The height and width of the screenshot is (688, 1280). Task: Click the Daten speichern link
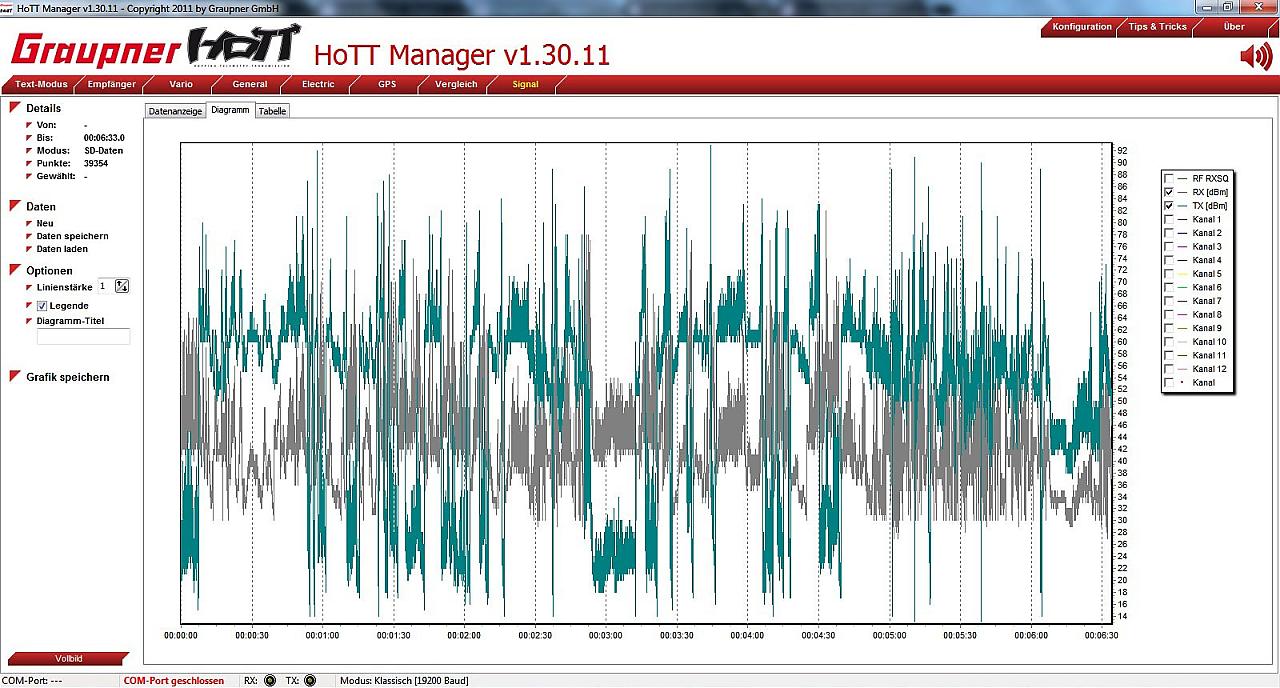[72, 236]
